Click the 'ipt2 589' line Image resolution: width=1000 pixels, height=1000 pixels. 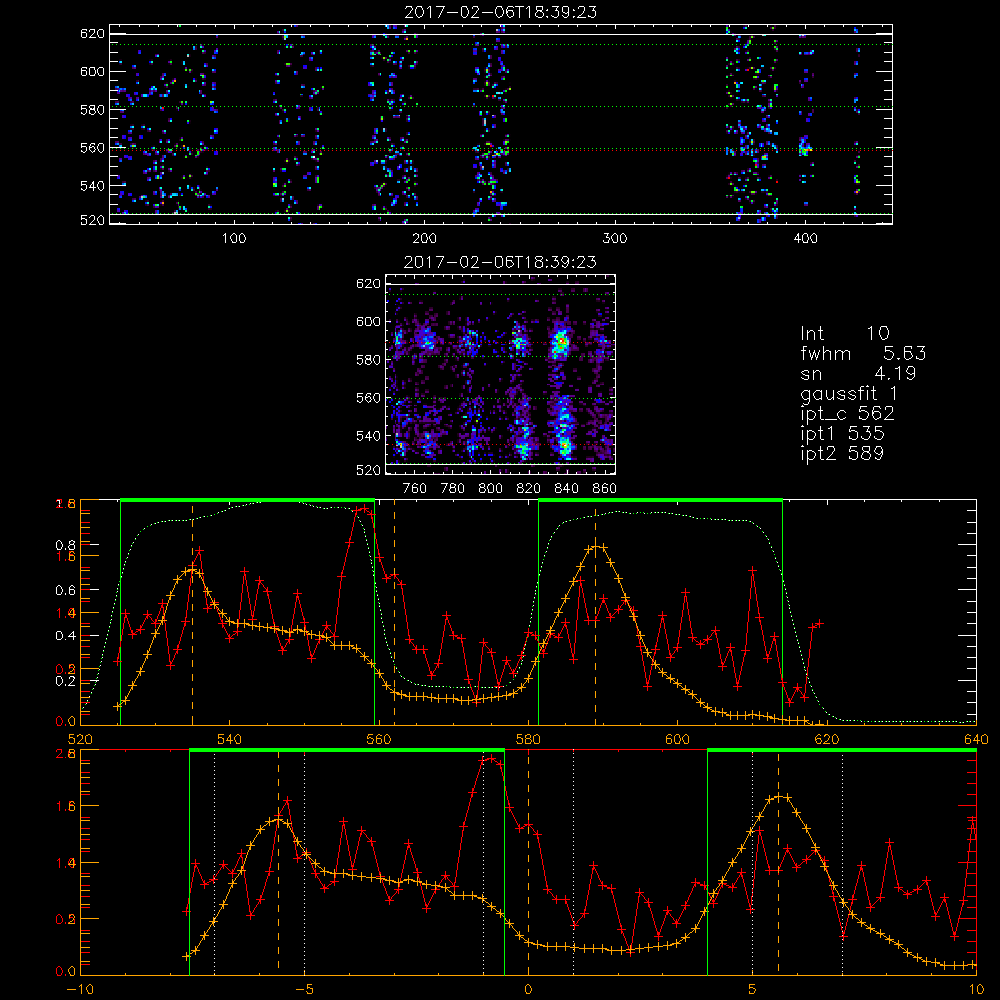coord(842,453)
